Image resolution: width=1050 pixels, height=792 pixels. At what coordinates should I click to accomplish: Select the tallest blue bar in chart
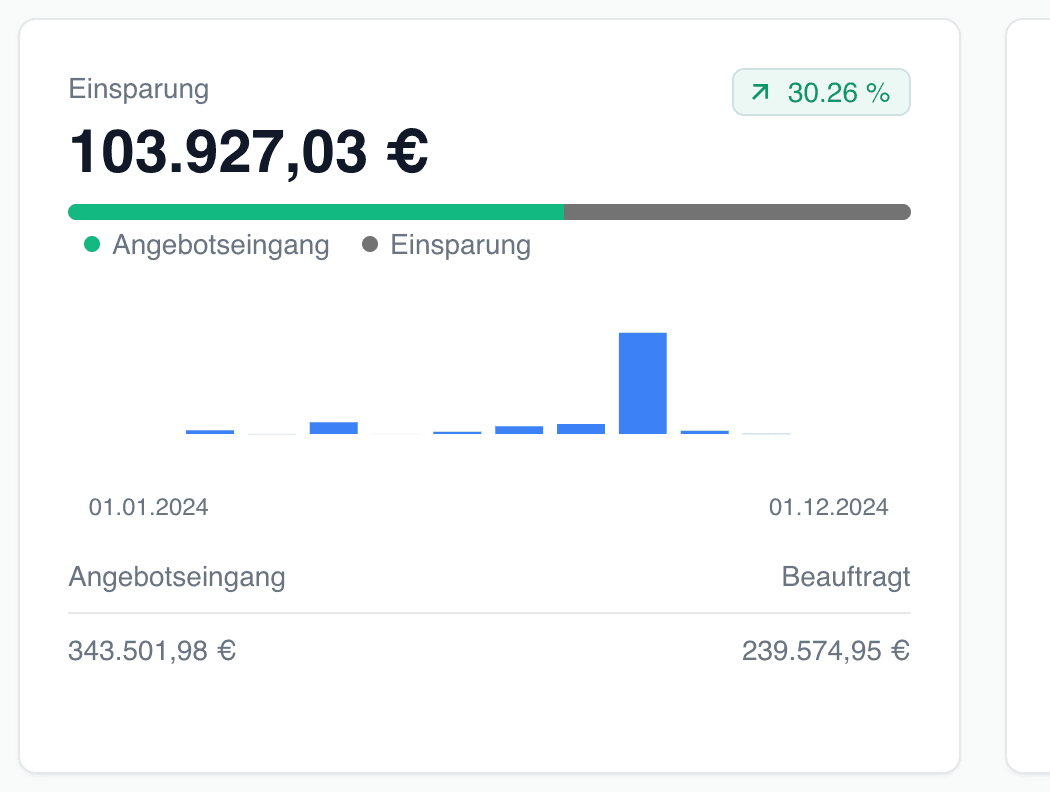643,383
